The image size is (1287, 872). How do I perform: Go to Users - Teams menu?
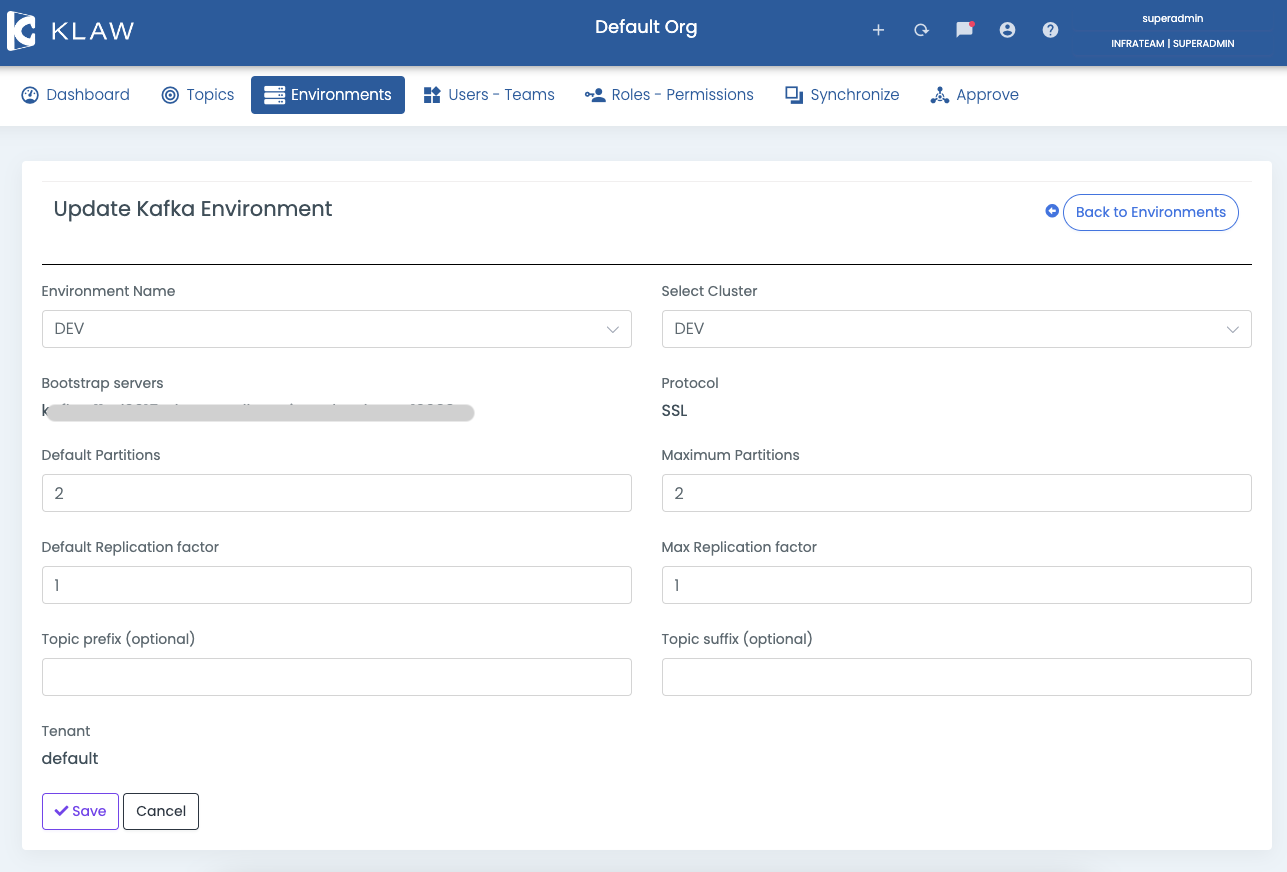[x=489, y=95]
